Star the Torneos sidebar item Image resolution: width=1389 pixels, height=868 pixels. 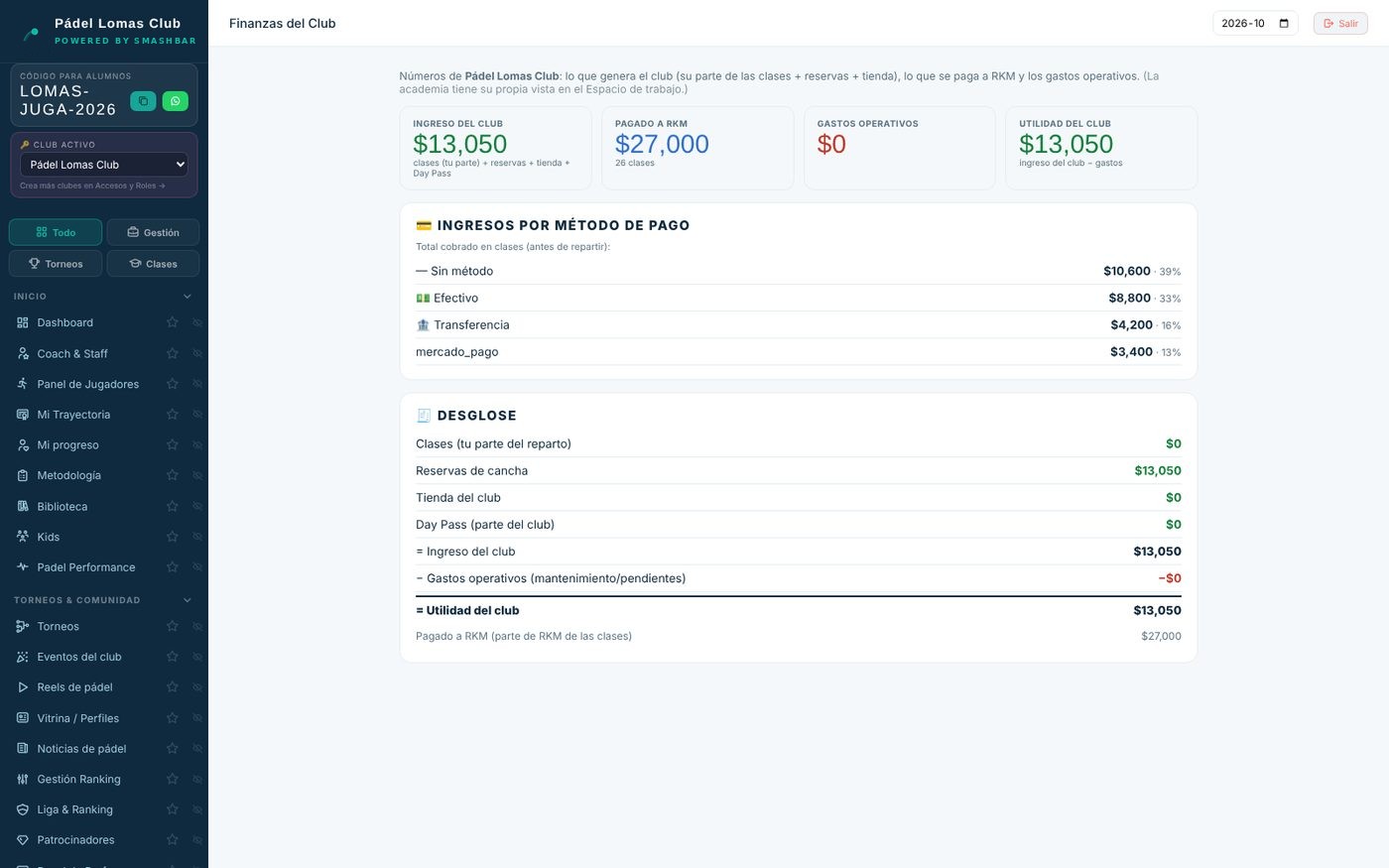173,627
